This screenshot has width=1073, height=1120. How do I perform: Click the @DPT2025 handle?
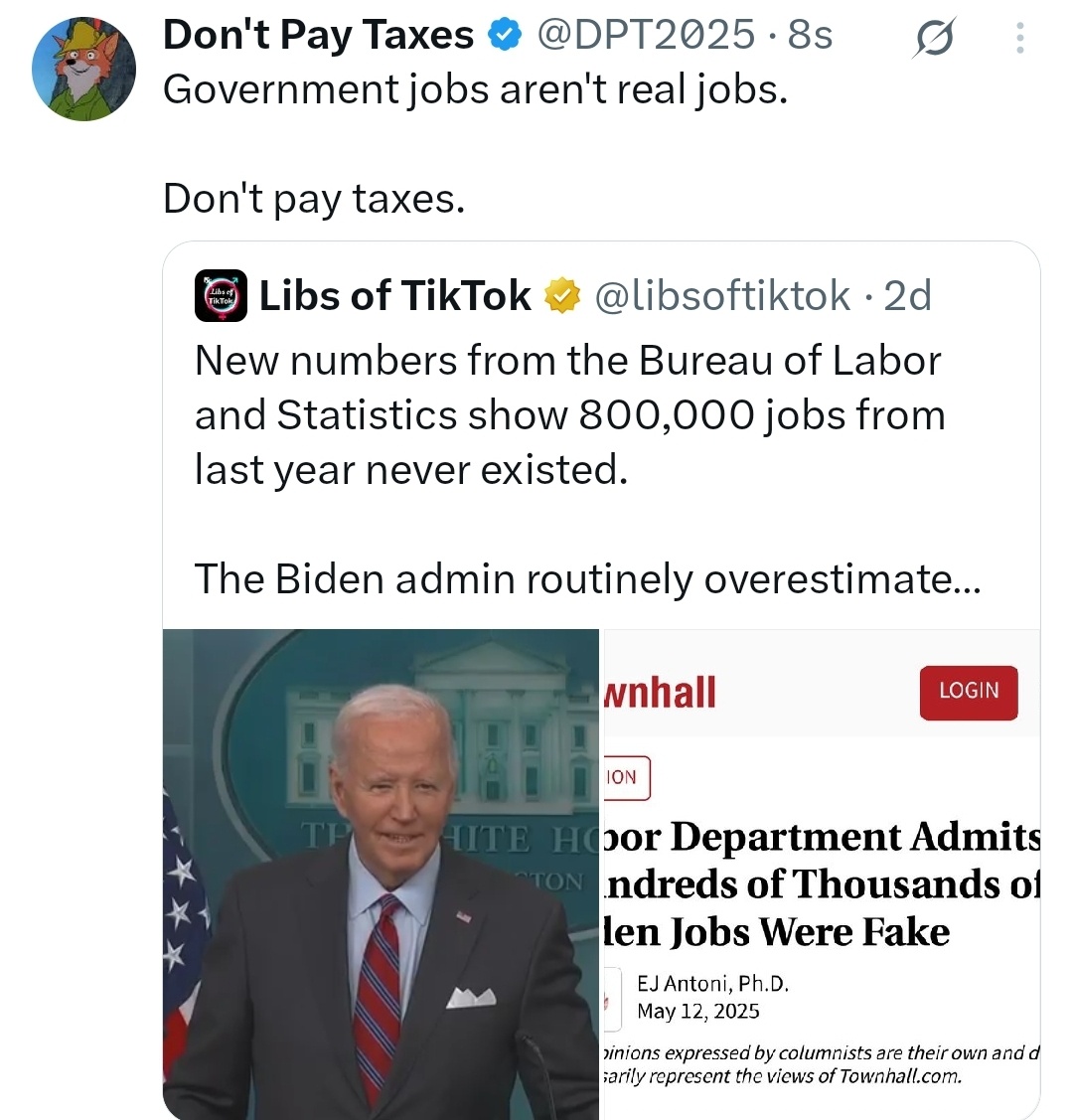click(646, 34)
